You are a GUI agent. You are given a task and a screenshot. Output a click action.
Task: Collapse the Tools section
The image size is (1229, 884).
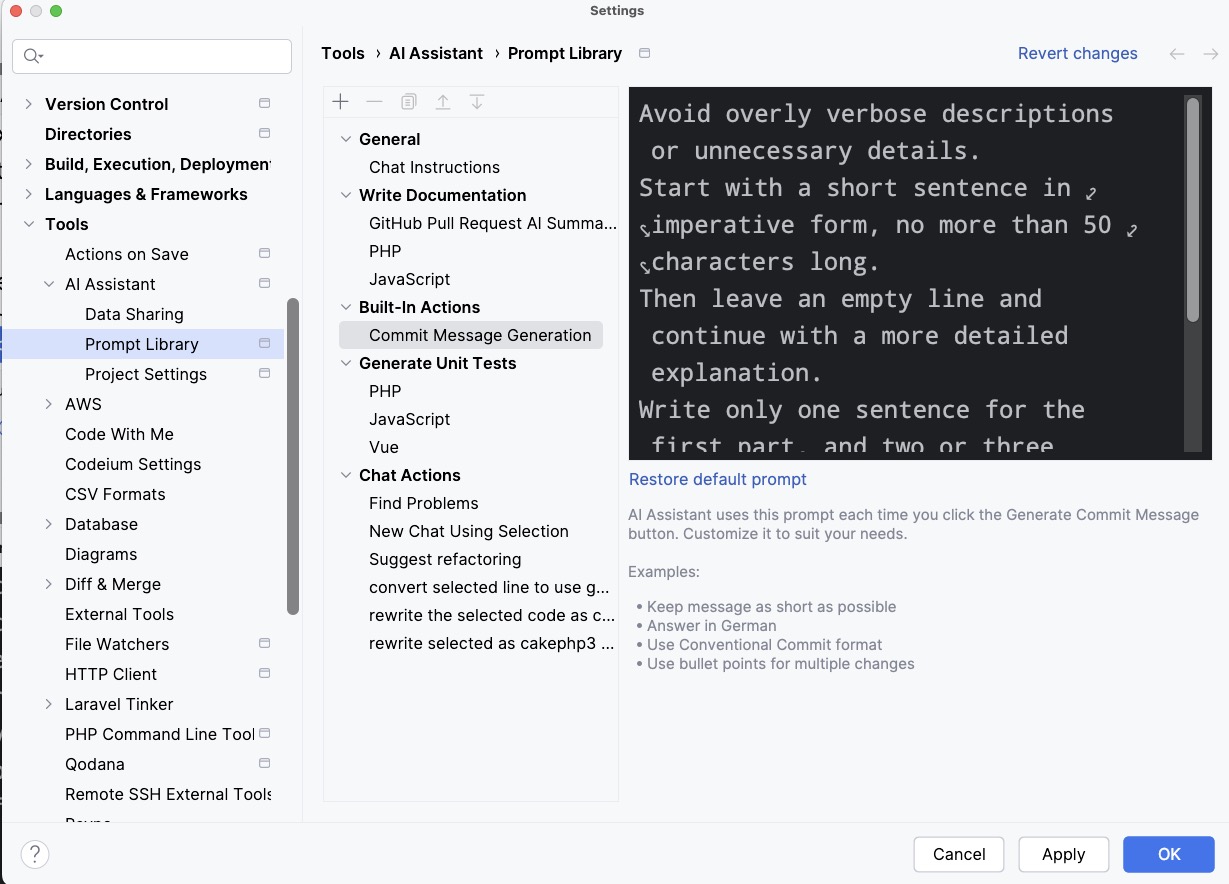pos(28,224)
